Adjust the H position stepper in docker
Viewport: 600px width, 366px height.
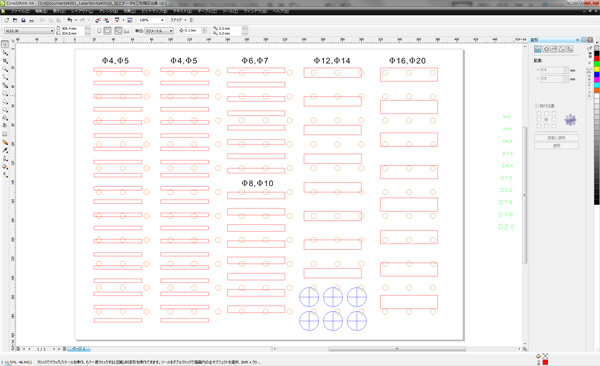point(566,70)
